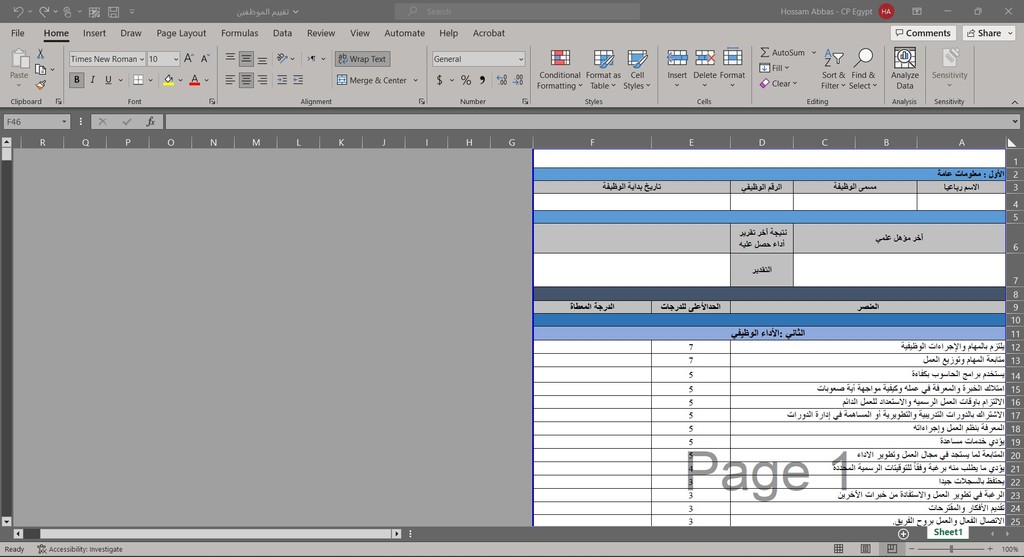This screenshot has width=1024, height=557.
Task: Open the Times New Roman font dropdown
Action: (x=142, y=59)
